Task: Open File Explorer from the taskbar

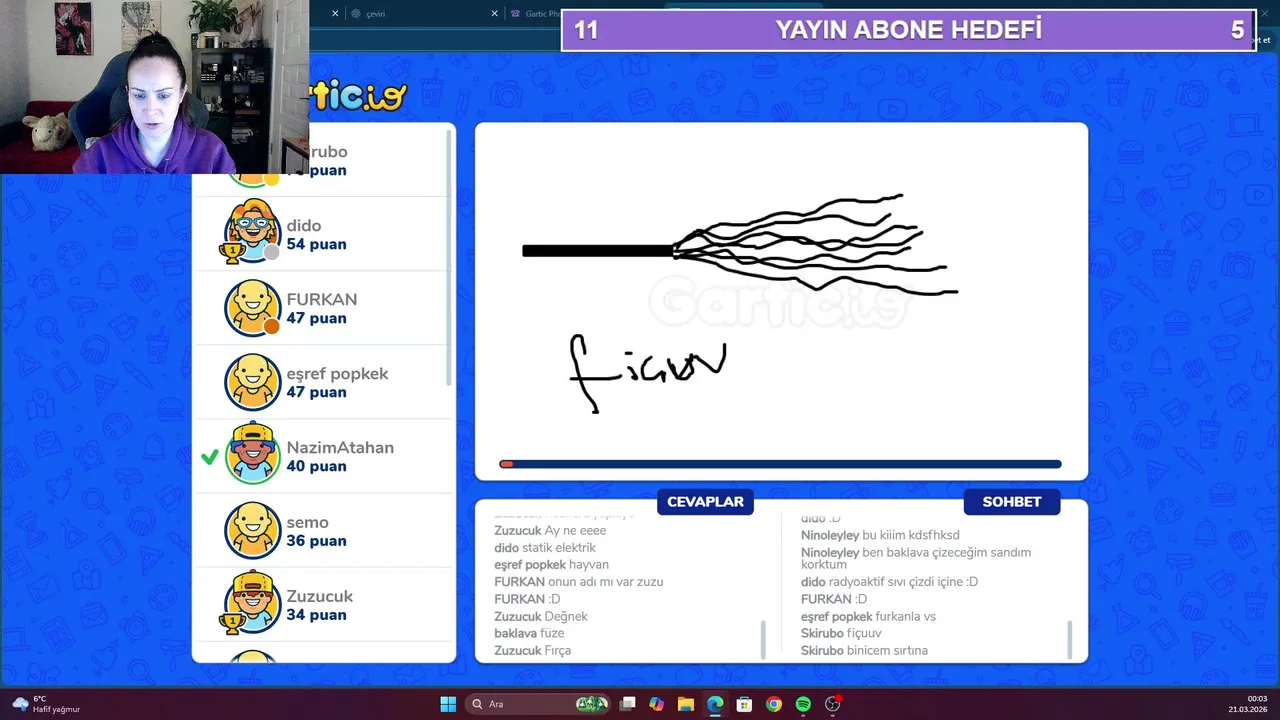Action: (x=685, y=704)
